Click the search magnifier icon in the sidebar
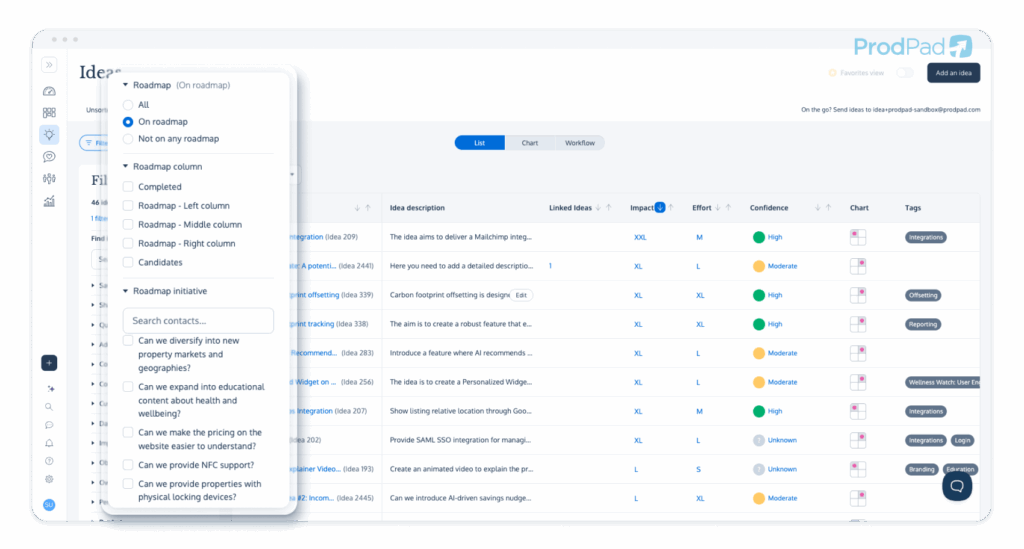The height and width of the screenshot is (549, 1024). point(49,407)
